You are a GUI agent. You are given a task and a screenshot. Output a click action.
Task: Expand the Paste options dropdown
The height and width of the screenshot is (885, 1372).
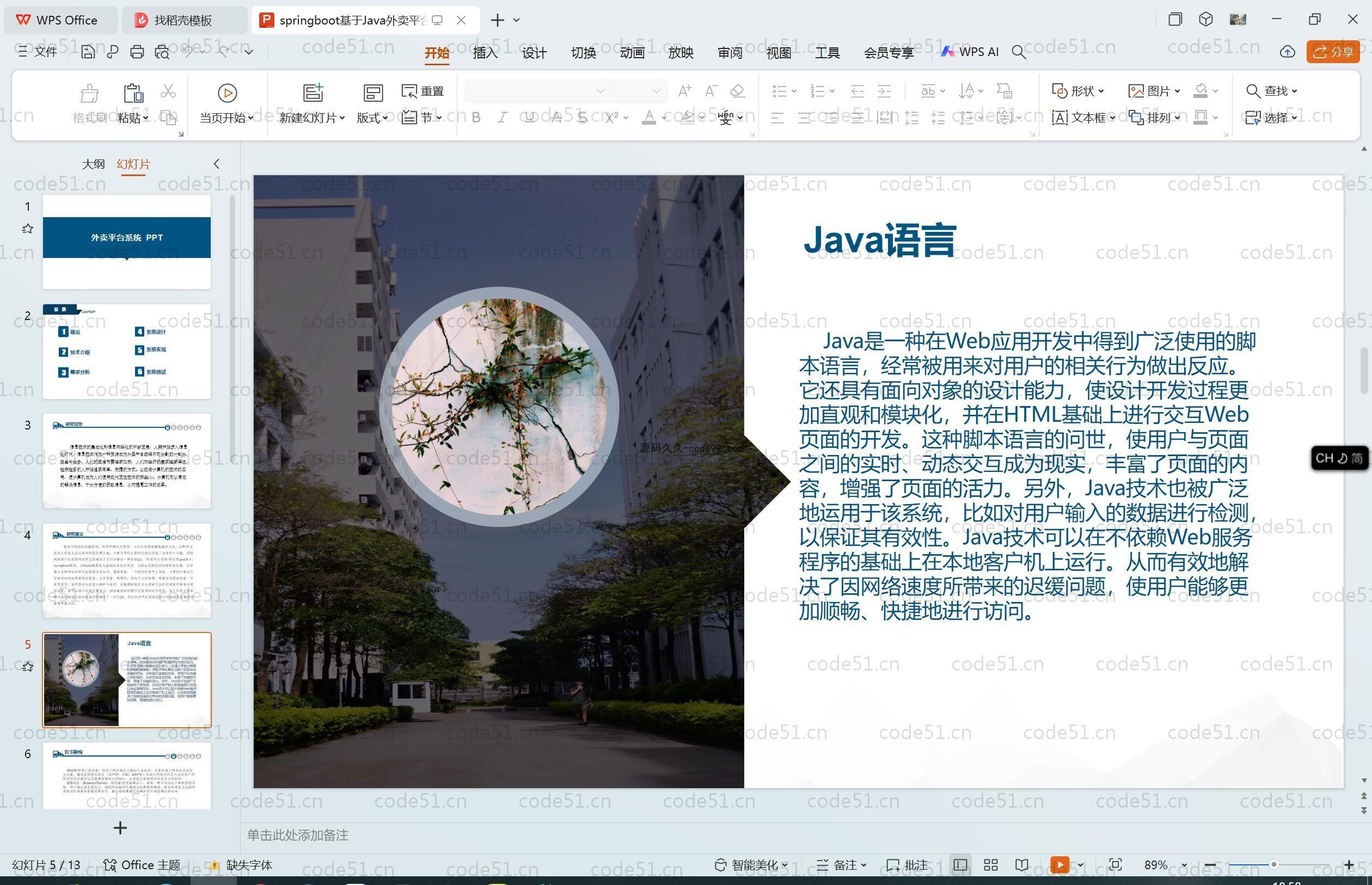146,118
